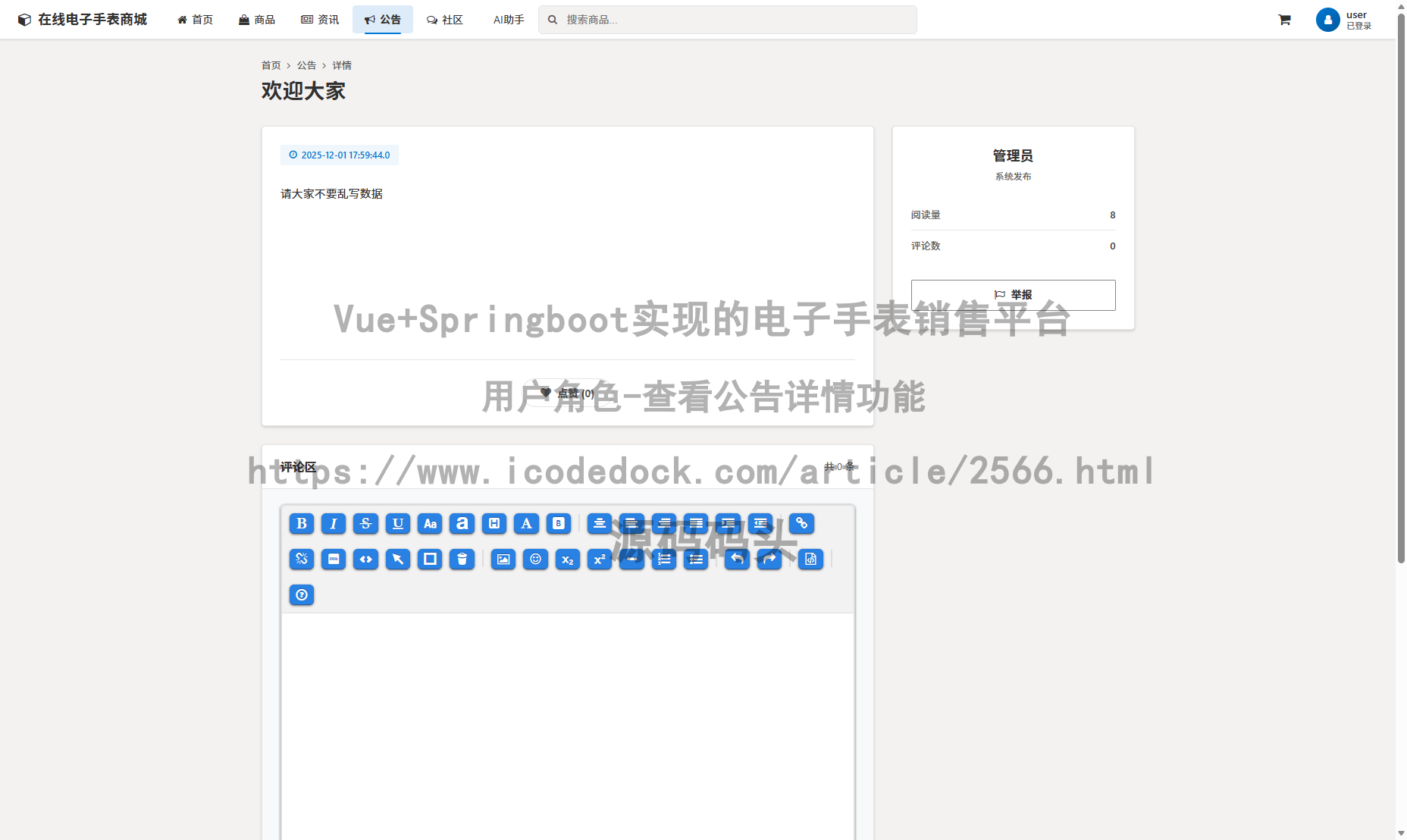1407x840 pixels.
Task: Apply strikethrough text formatting
Action: pos(365,523)
